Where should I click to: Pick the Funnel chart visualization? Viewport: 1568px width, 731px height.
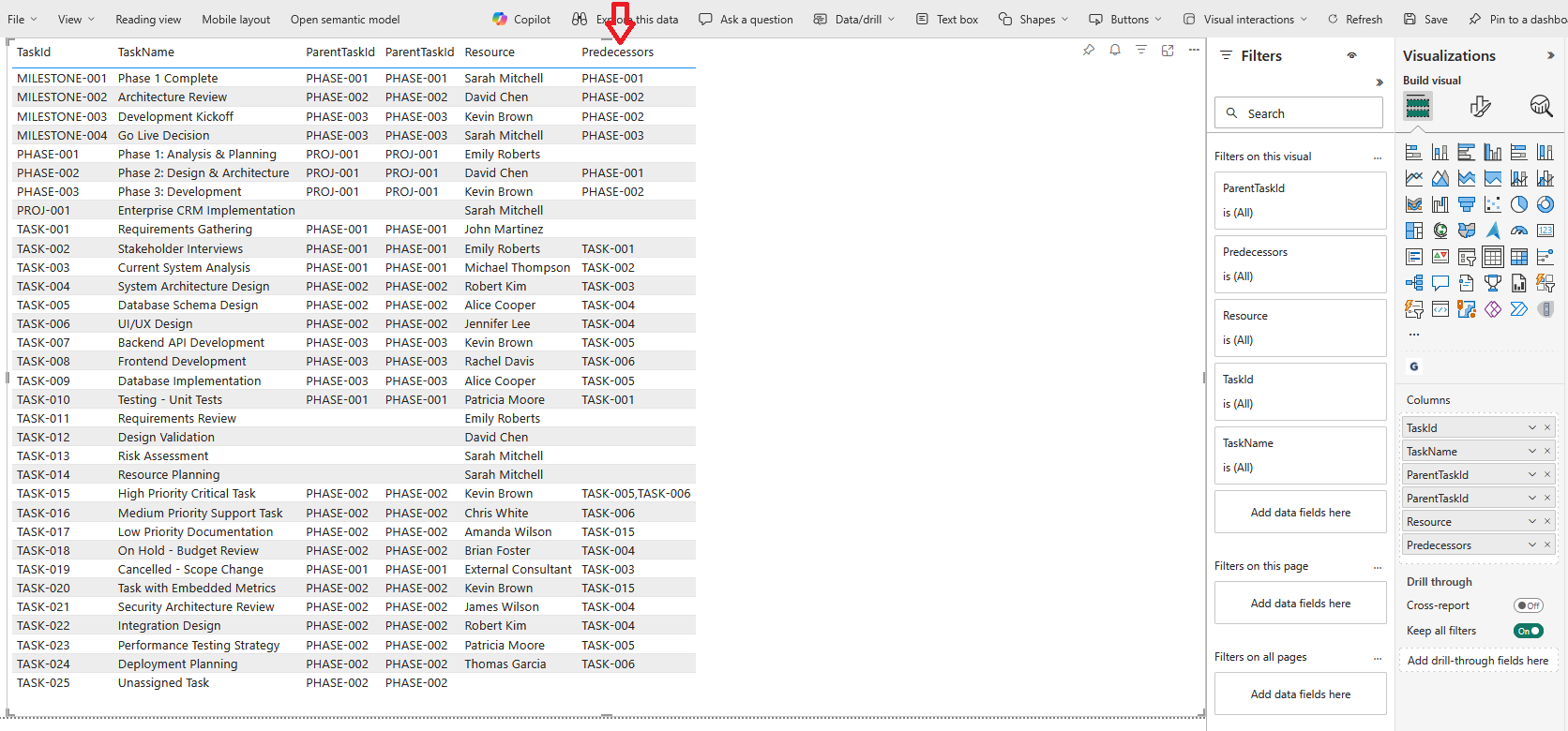tap(1467, 204)
